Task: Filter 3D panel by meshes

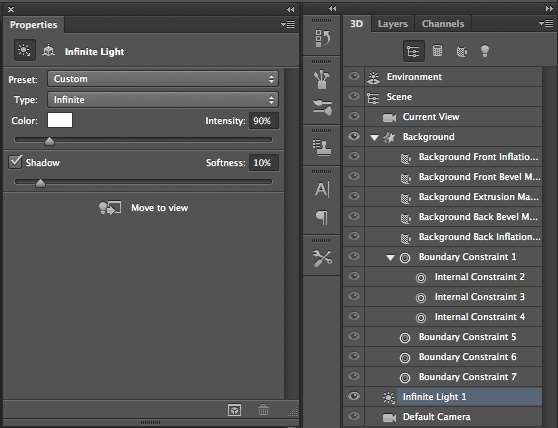Action: (x=437, y=51)
